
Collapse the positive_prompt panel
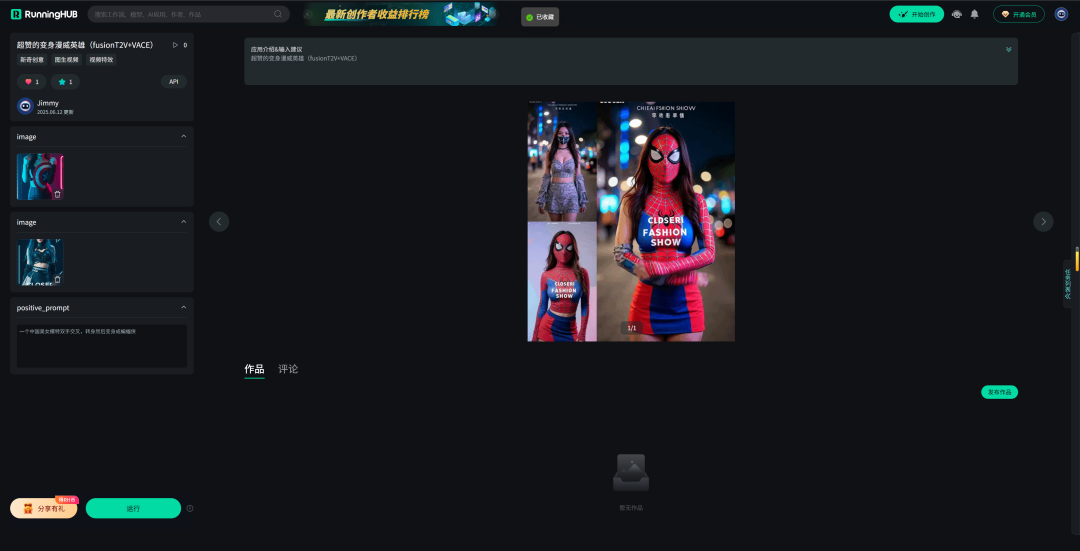pos(183,307)
